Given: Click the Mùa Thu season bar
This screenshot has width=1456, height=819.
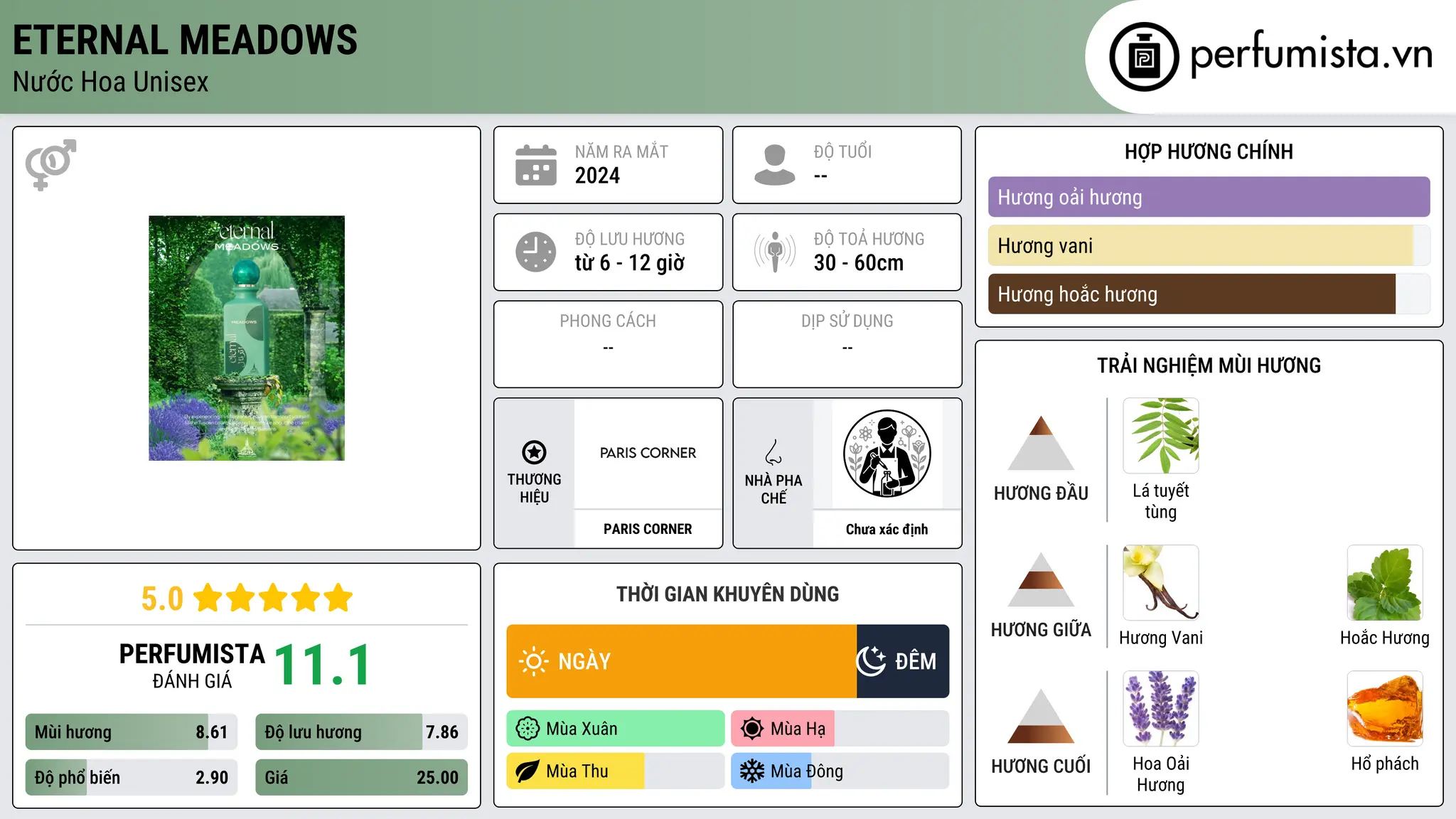Looking at the screenshot, I should click(616, 771).
